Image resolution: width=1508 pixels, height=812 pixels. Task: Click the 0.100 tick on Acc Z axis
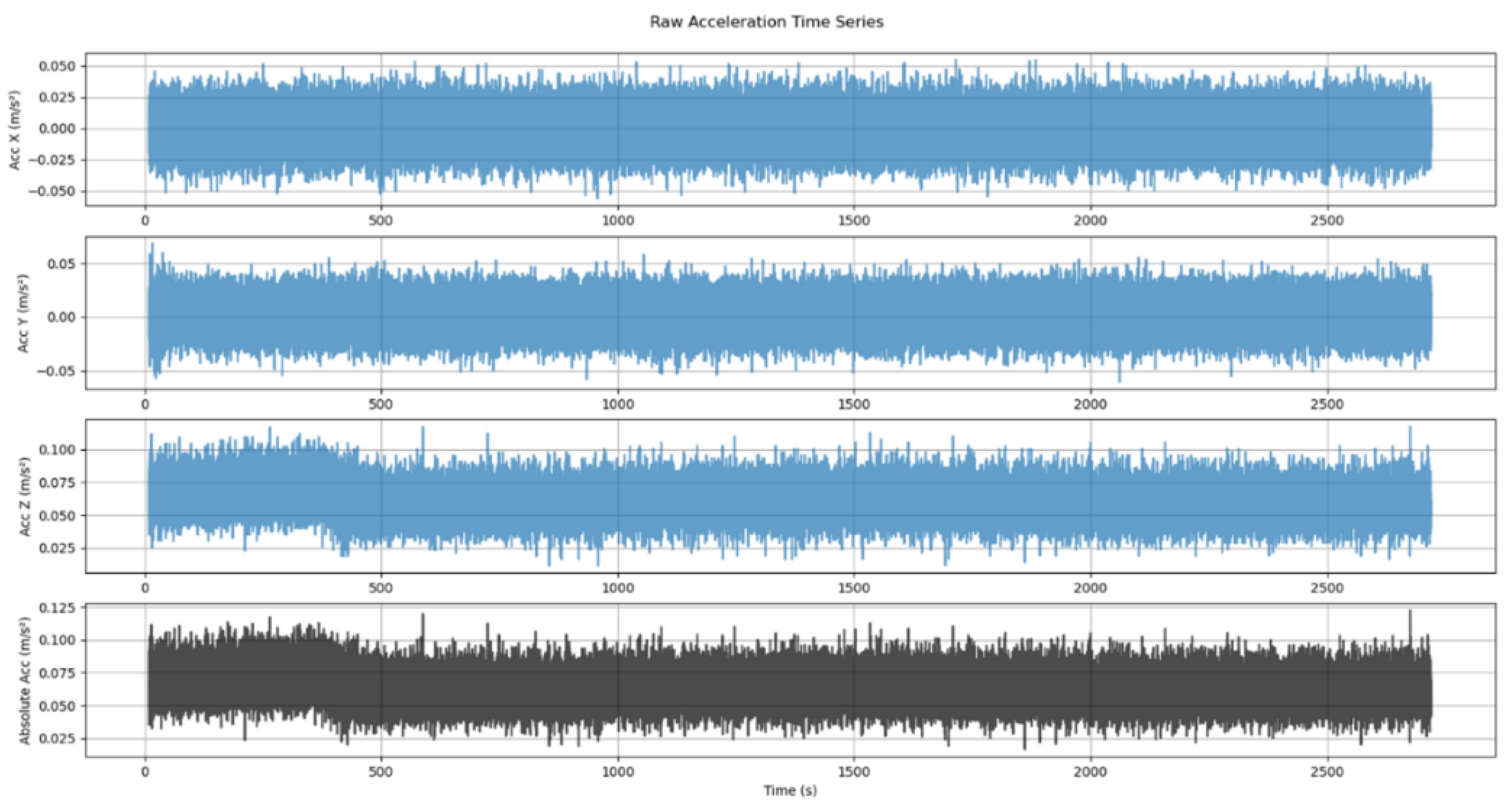tap(57, 450)
